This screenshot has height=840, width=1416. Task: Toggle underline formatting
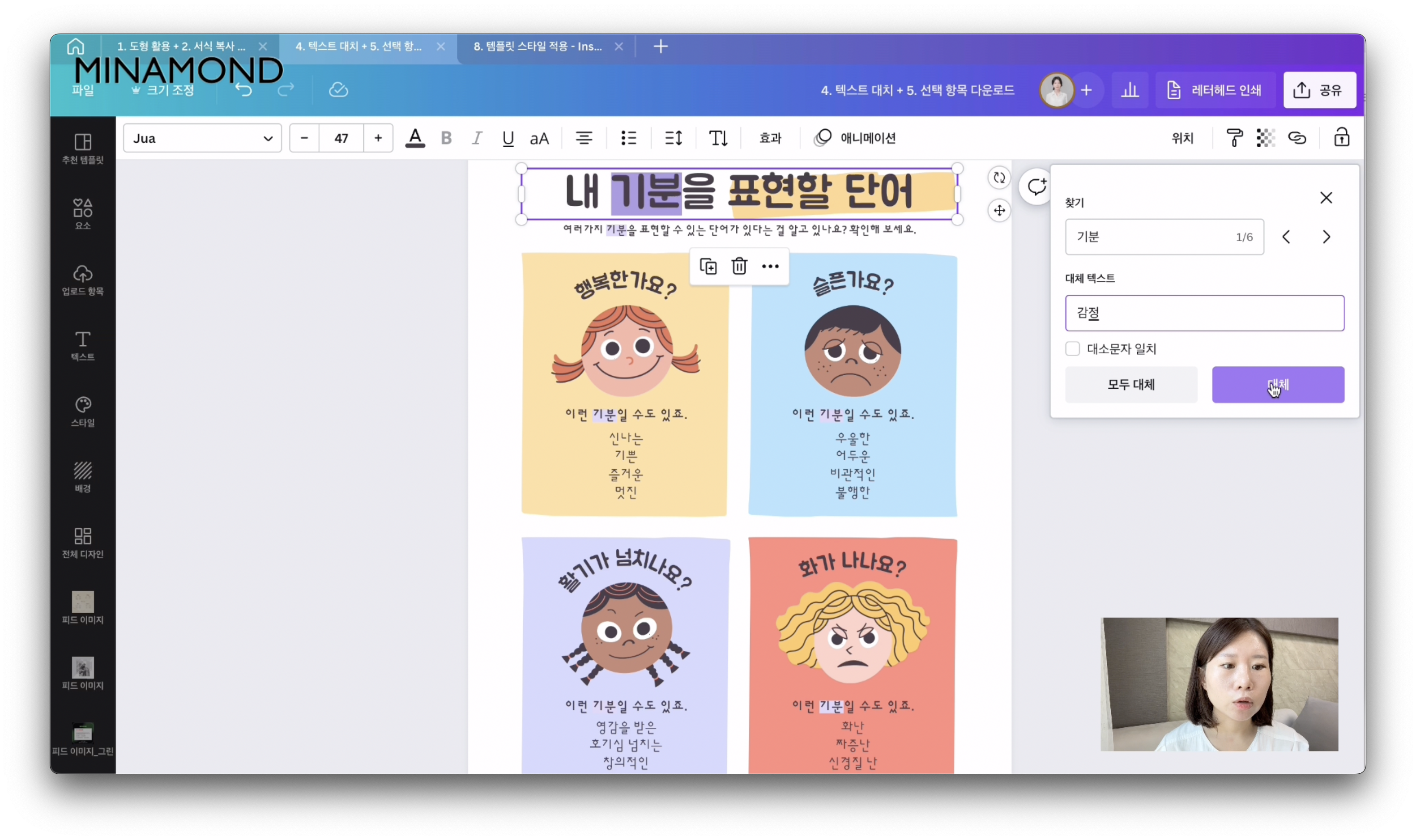(508, 138)
